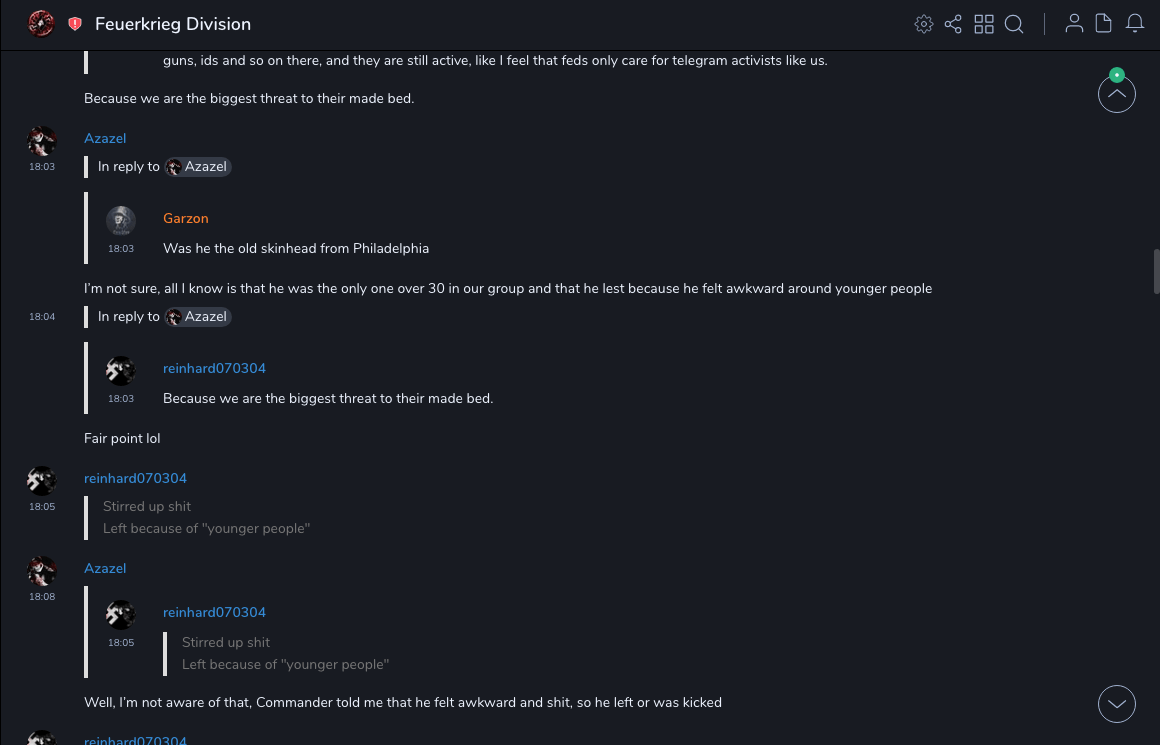Click reinhard070304's name on the 18:05 message
The height and width of the screenshot is (745, 1160).
(x=135, y=478)
